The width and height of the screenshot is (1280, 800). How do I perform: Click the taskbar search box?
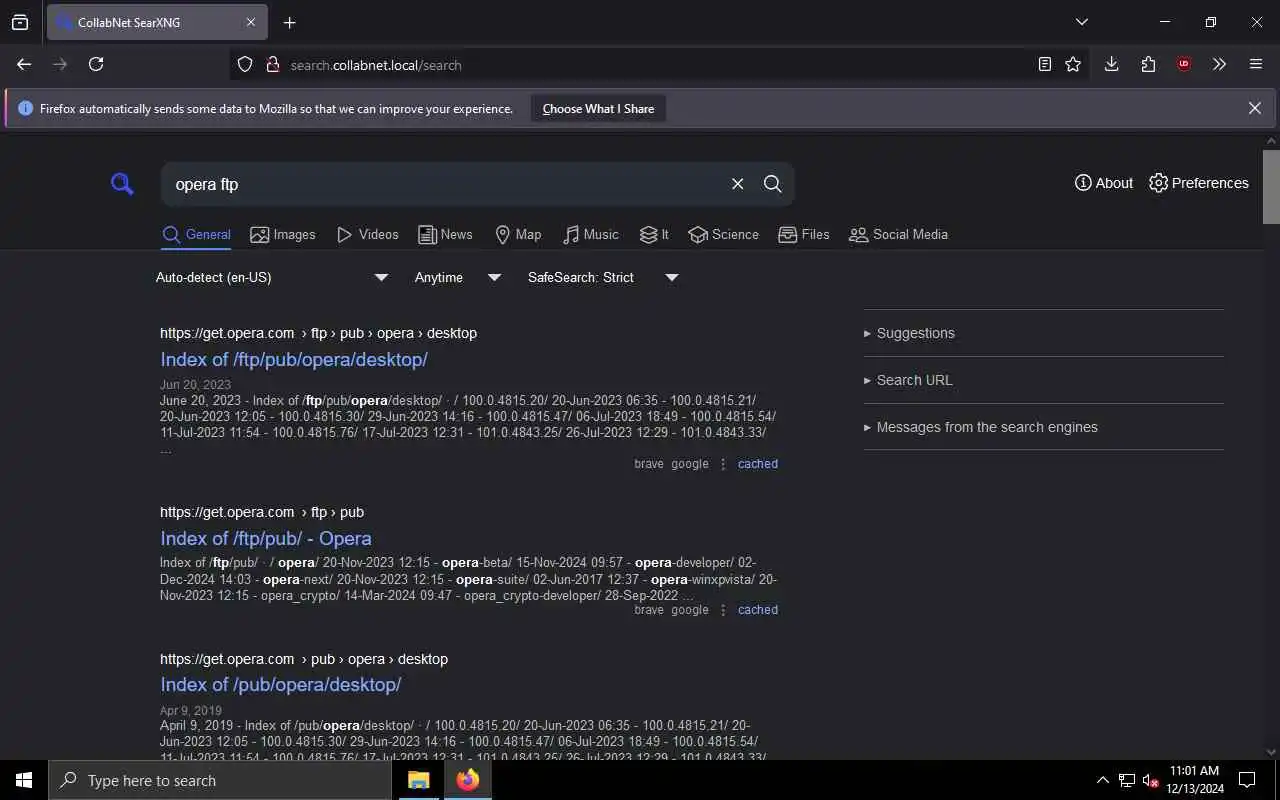coord(220,780)
